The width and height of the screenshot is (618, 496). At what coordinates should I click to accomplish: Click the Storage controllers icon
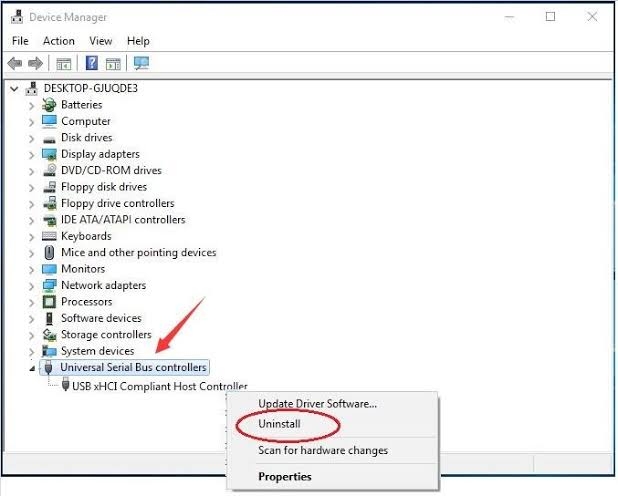coord(49,335)
